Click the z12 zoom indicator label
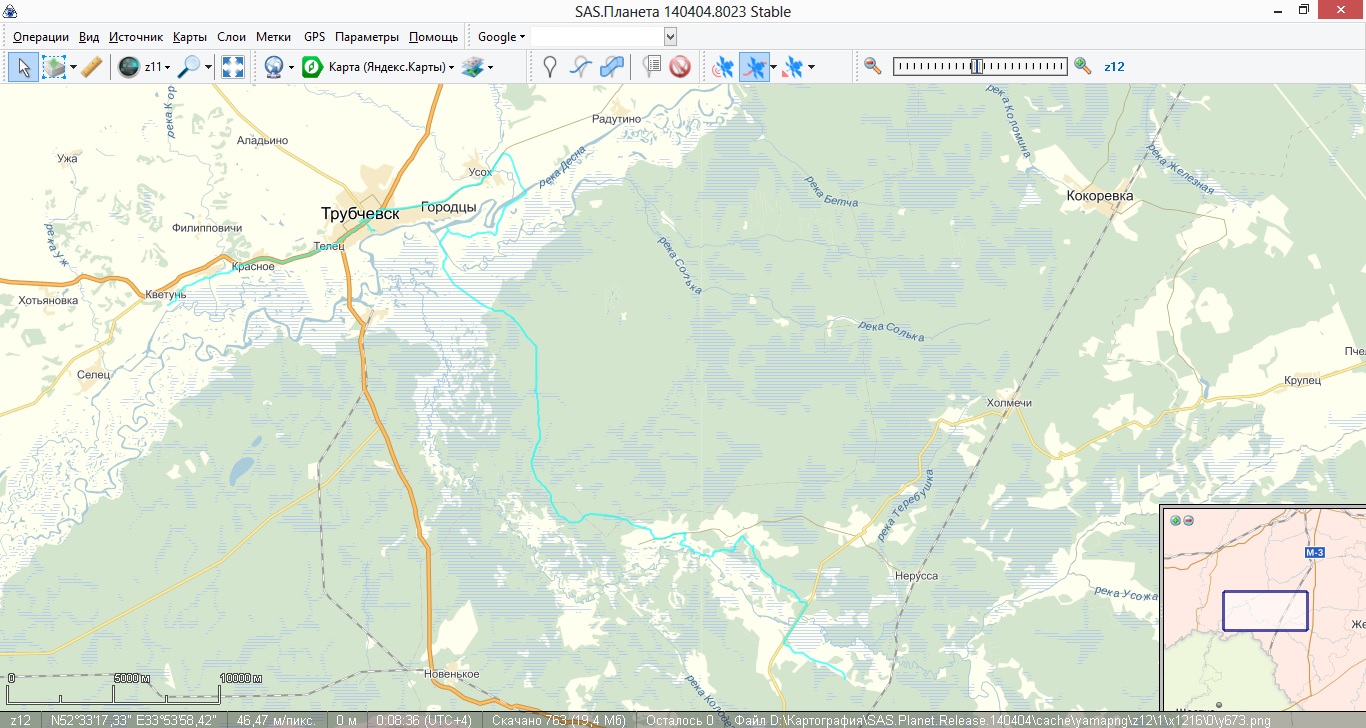1366x728 pixels. click(1114, 67)
